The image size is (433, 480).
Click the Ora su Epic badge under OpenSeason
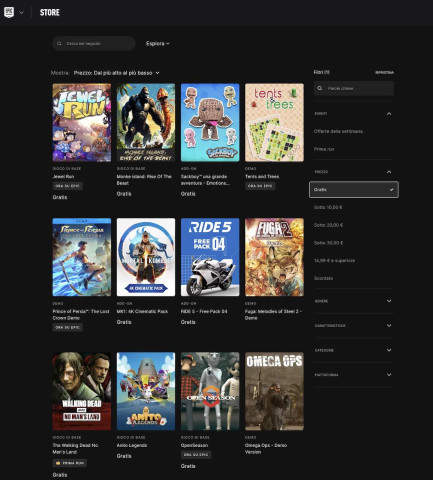click(x=196, y=455)
